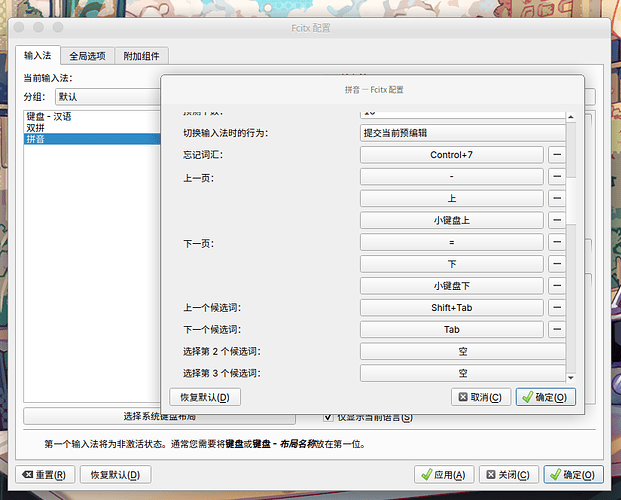Select 拼音 in input method list
This screenshot has width=621, height=500.
[x=92, y=139]
